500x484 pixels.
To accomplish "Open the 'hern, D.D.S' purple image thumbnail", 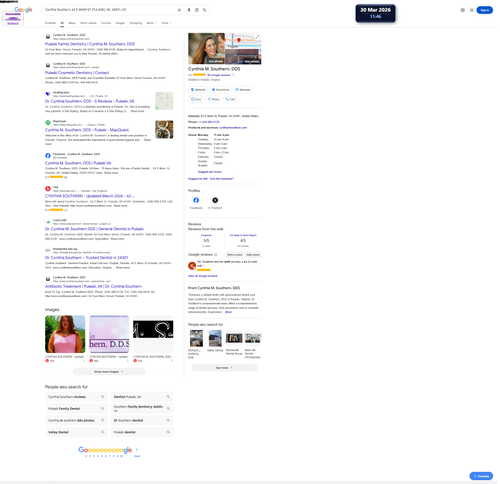I will click(x=109, y=334).
